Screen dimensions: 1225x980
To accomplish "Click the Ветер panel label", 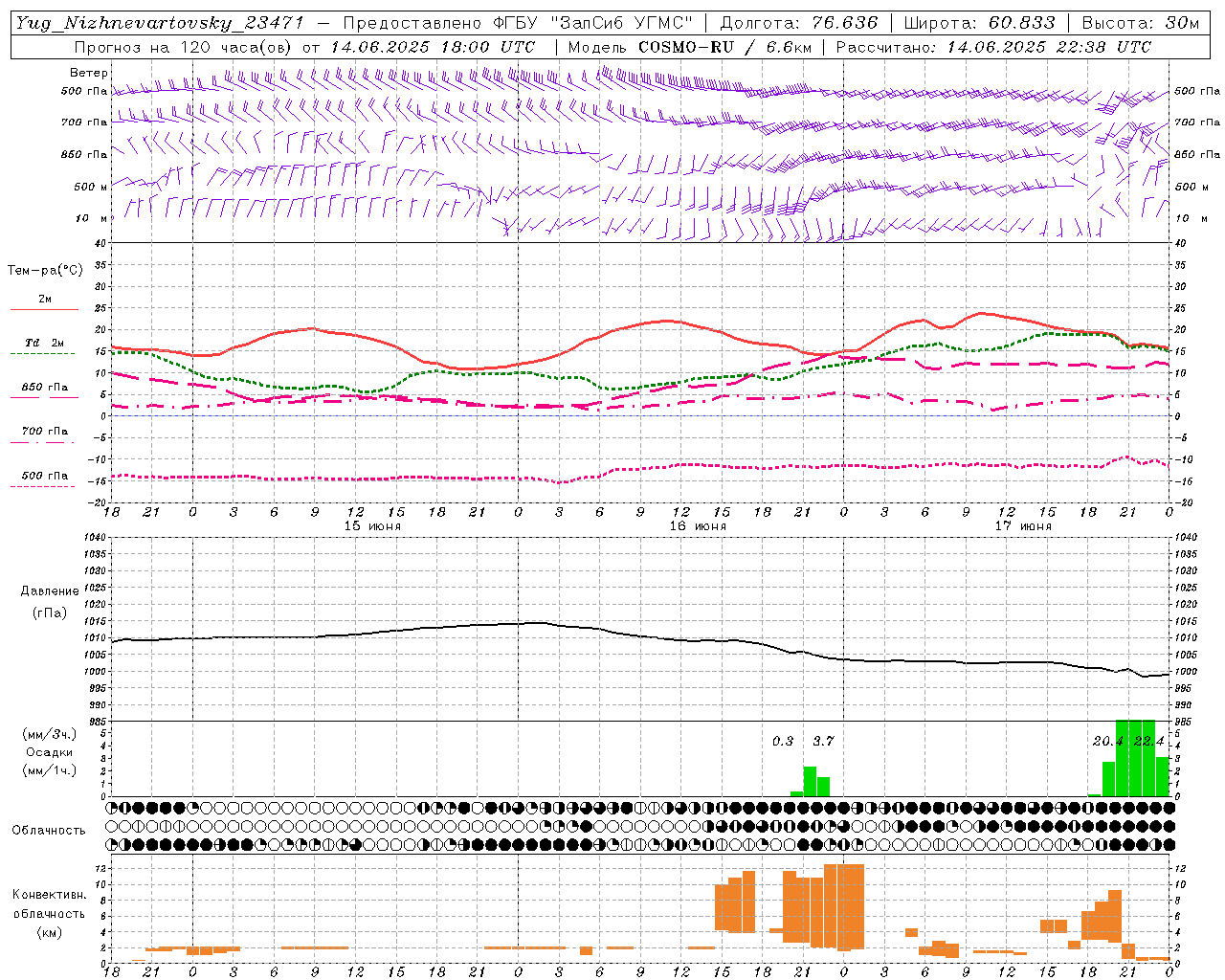I will [x=89, y=73].
